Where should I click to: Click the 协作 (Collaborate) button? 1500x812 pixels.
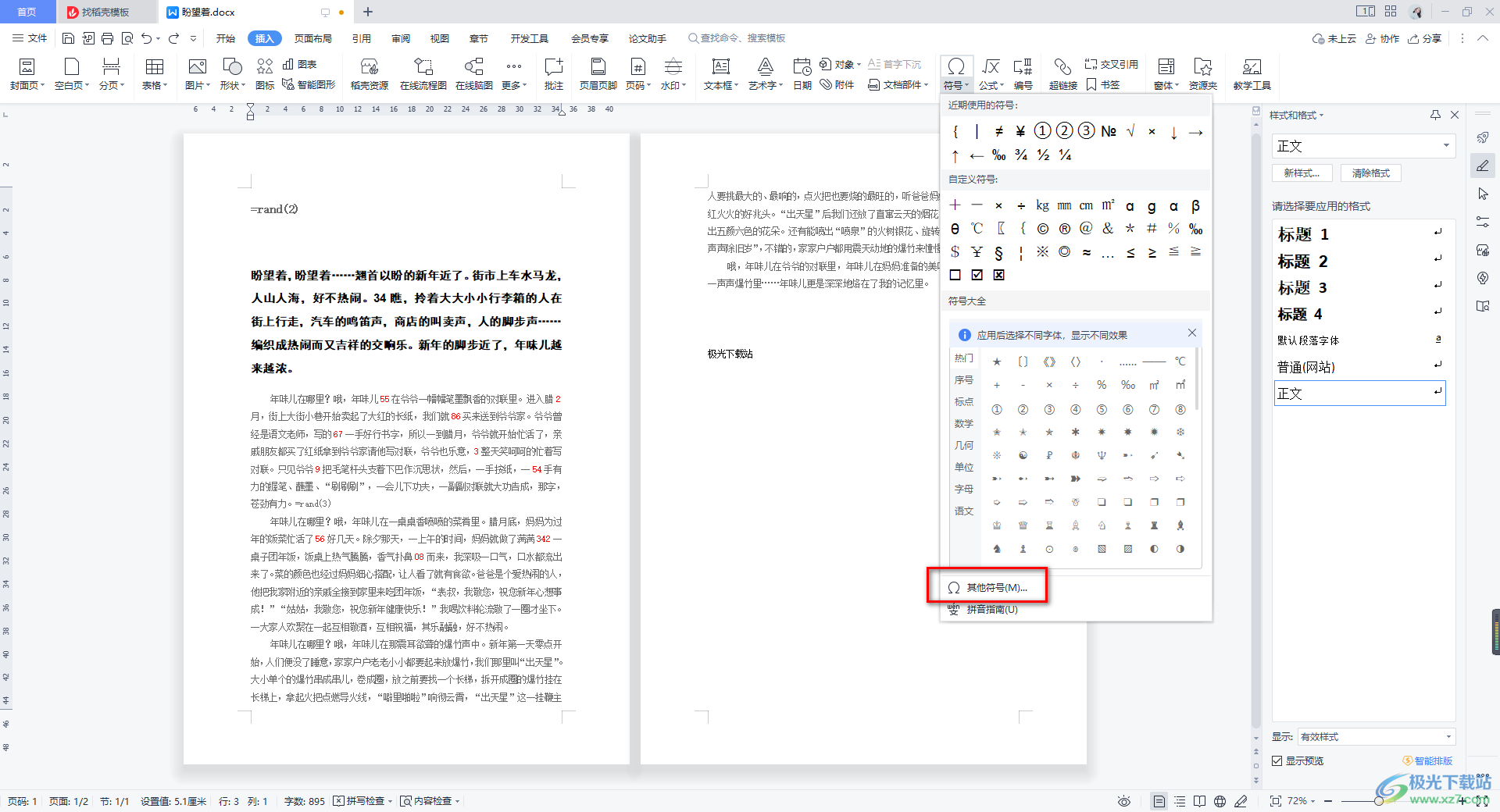tap(1383, 38)
